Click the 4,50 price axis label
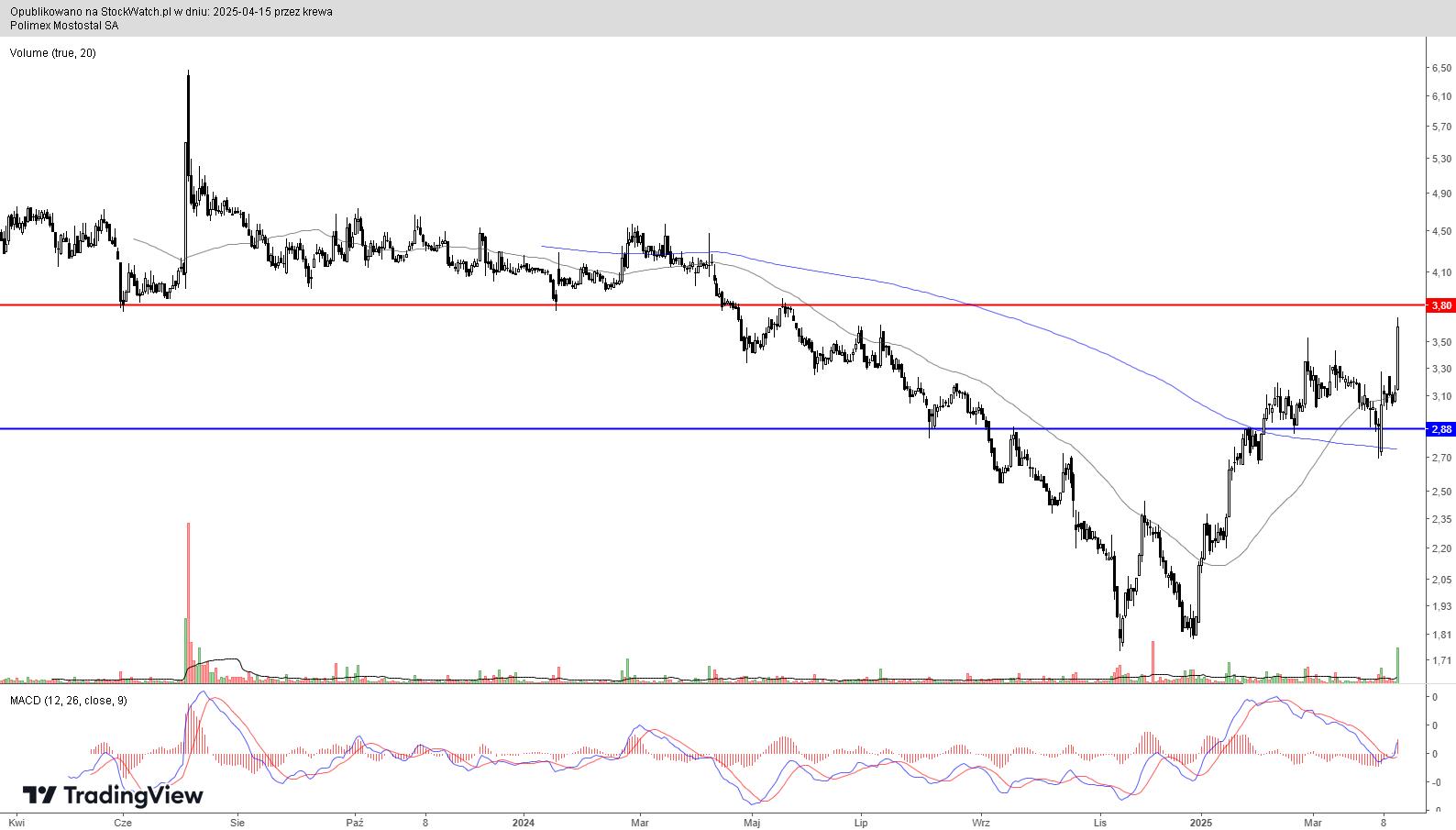The width and height of the screenshot is (1456, 830). pos(1441,231)
